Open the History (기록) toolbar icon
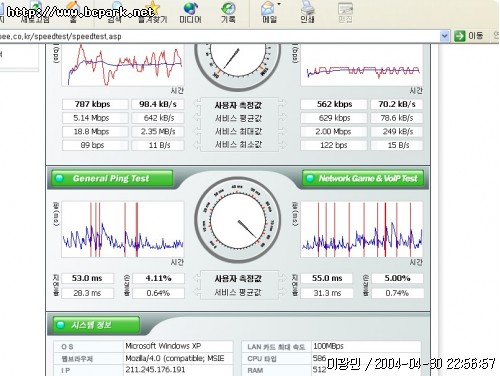 [x=228, y=13]
